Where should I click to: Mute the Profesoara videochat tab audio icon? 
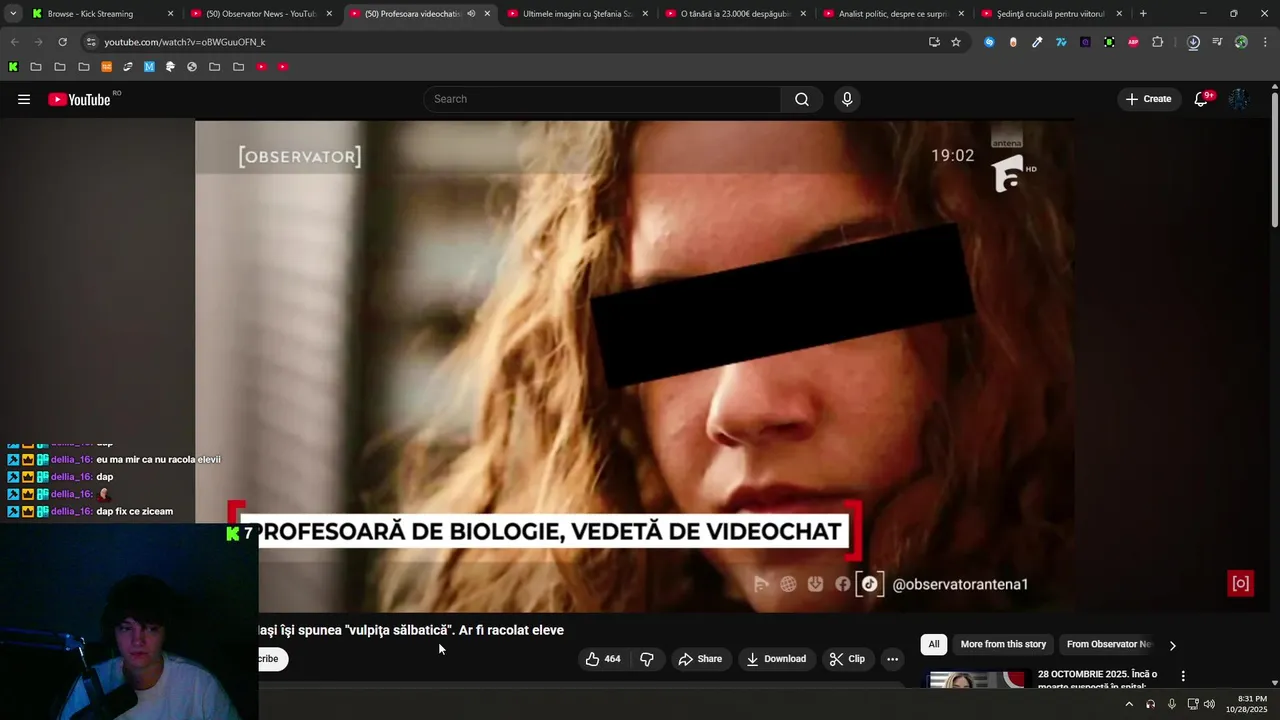pos(471,14)
